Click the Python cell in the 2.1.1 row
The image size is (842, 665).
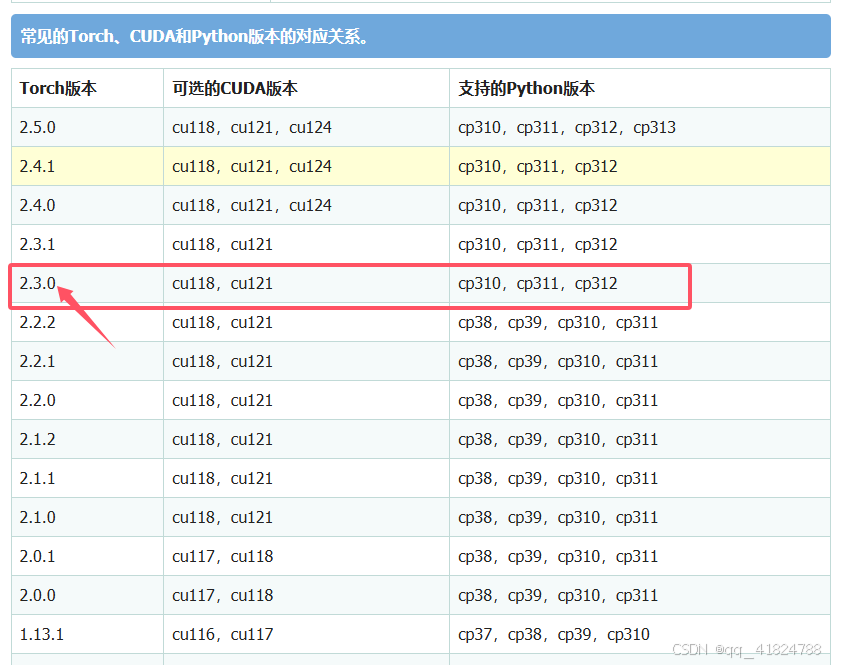coord(640,478)
